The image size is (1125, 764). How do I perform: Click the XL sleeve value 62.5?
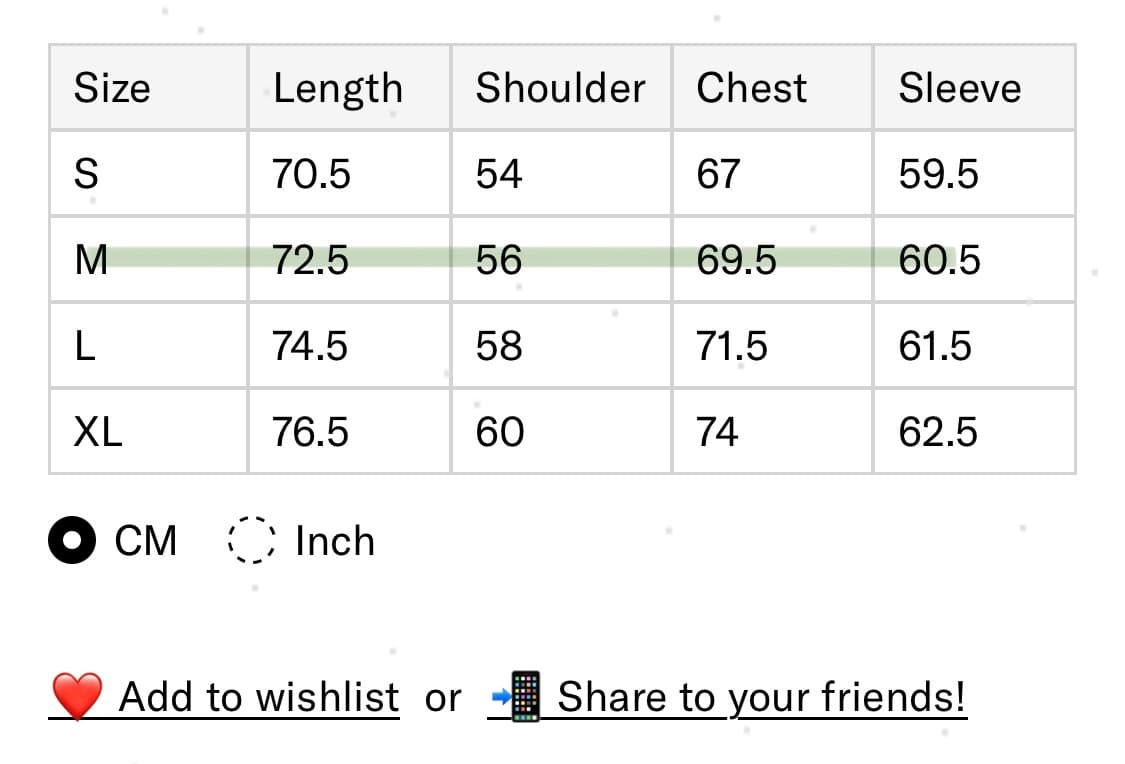click(938, 432)
